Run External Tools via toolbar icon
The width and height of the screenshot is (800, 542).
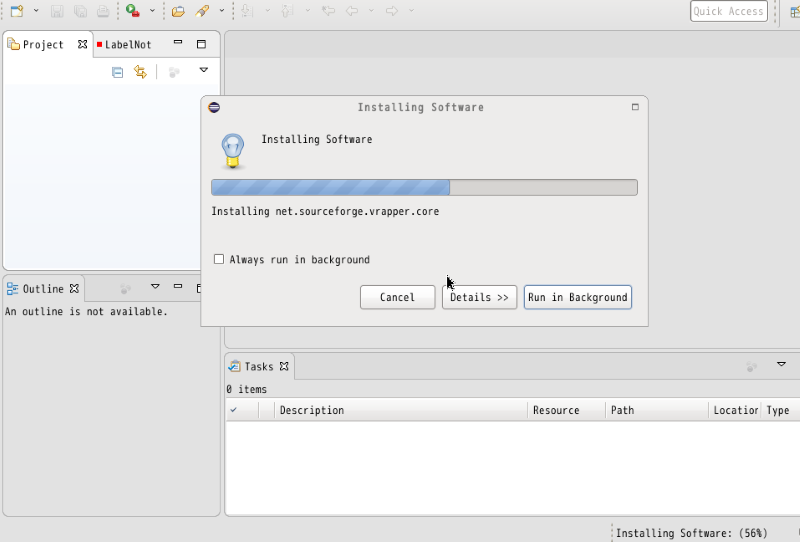point(133,11)
